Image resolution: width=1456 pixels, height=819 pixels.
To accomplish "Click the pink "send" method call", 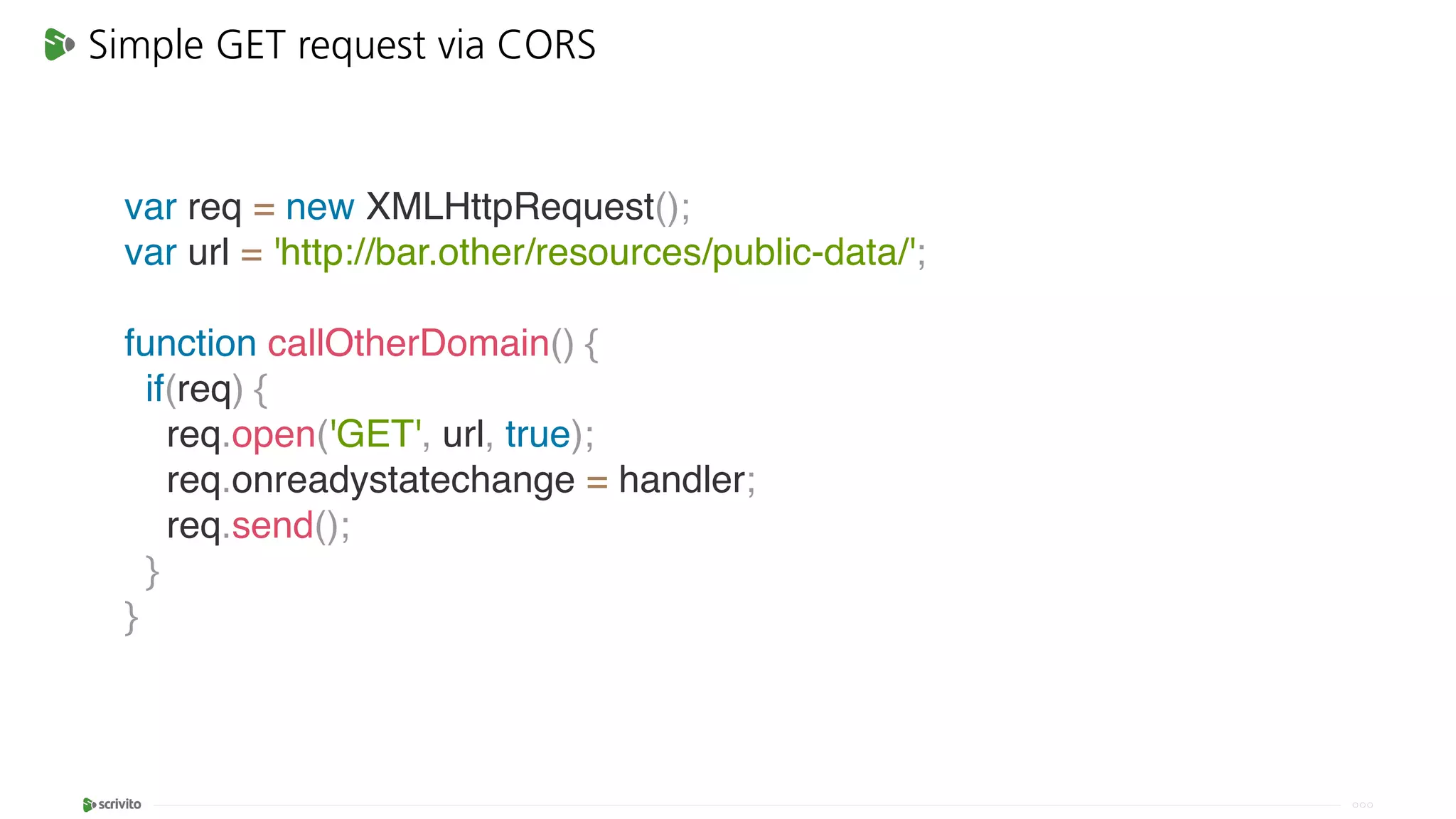I will [272, 525].
